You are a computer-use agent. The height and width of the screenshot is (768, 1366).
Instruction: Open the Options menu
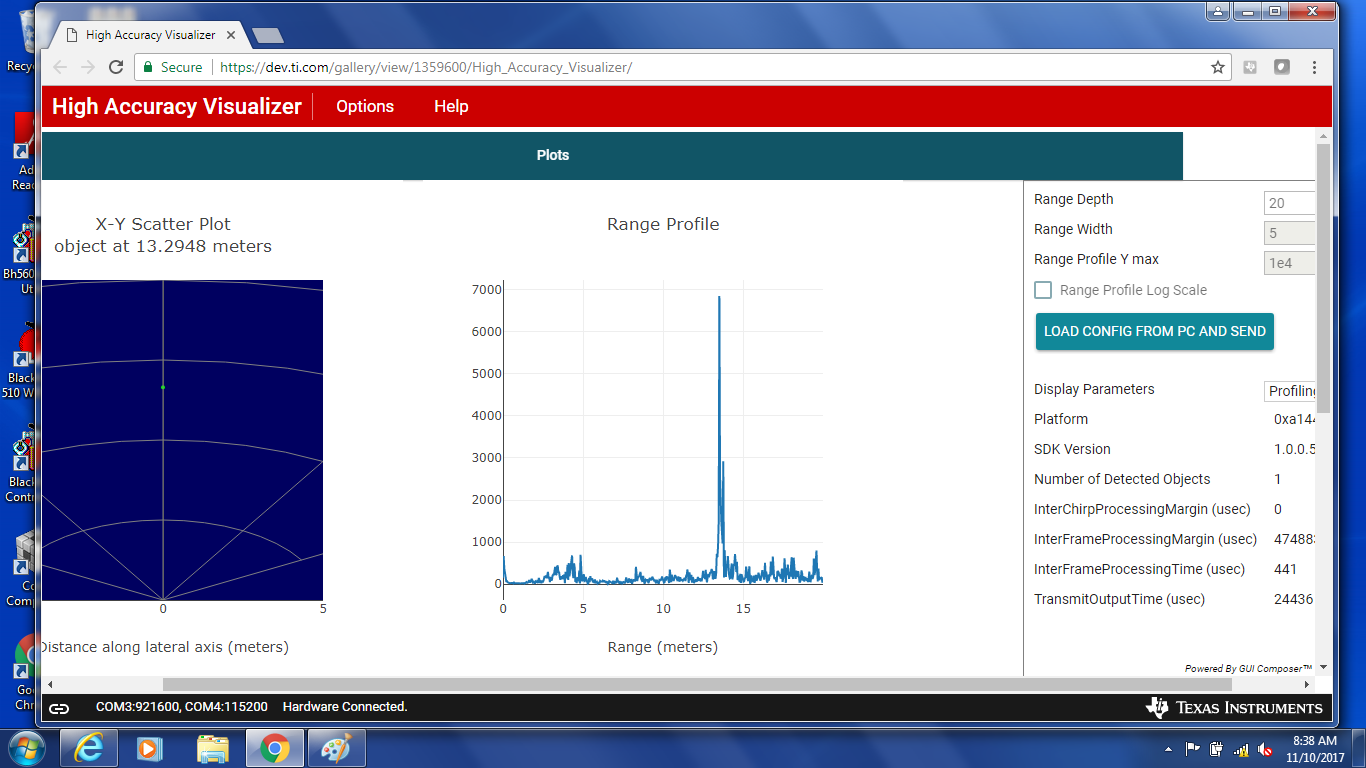365,106
